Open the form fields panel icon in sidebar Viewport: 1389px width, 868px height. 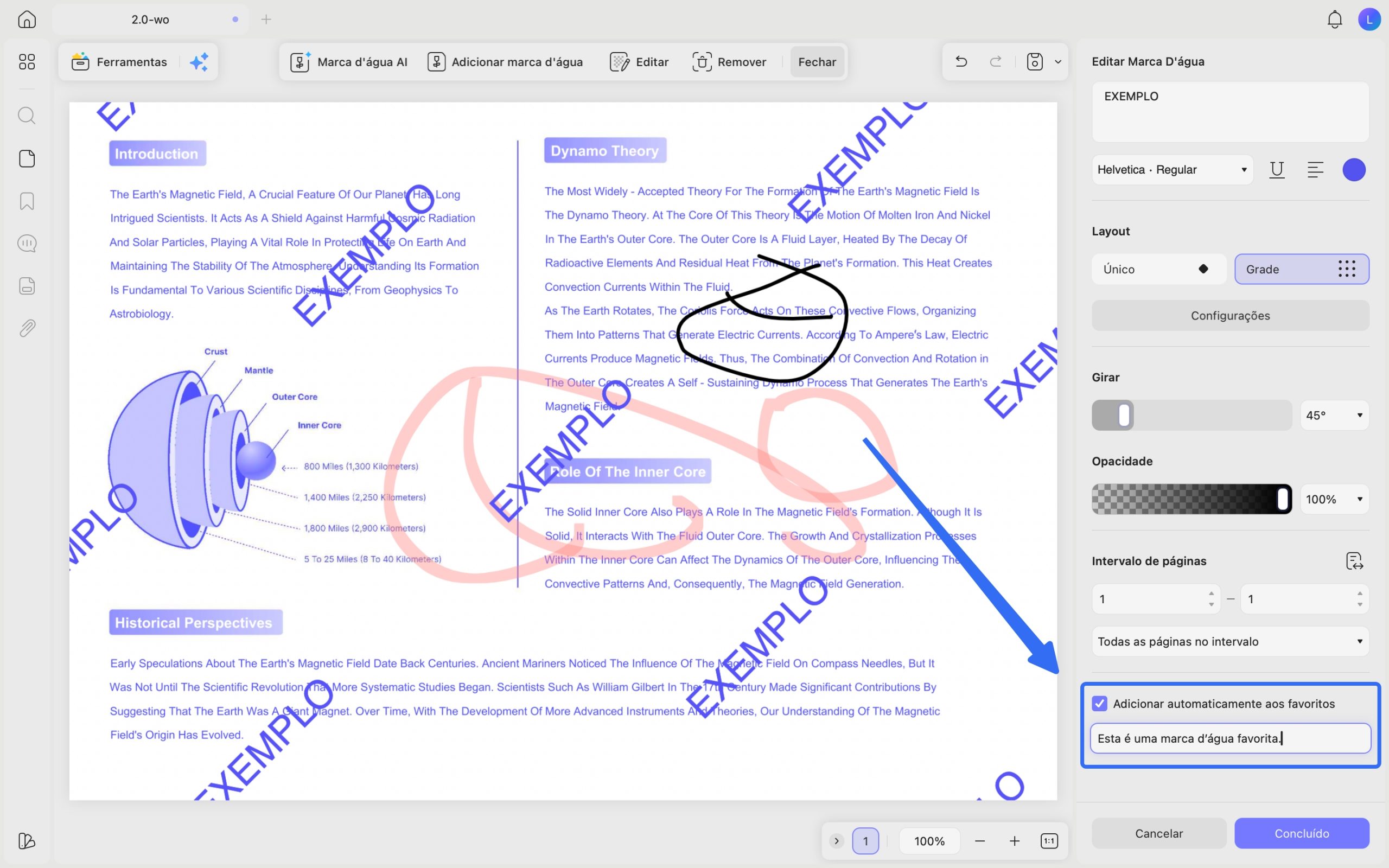(27, 286)
